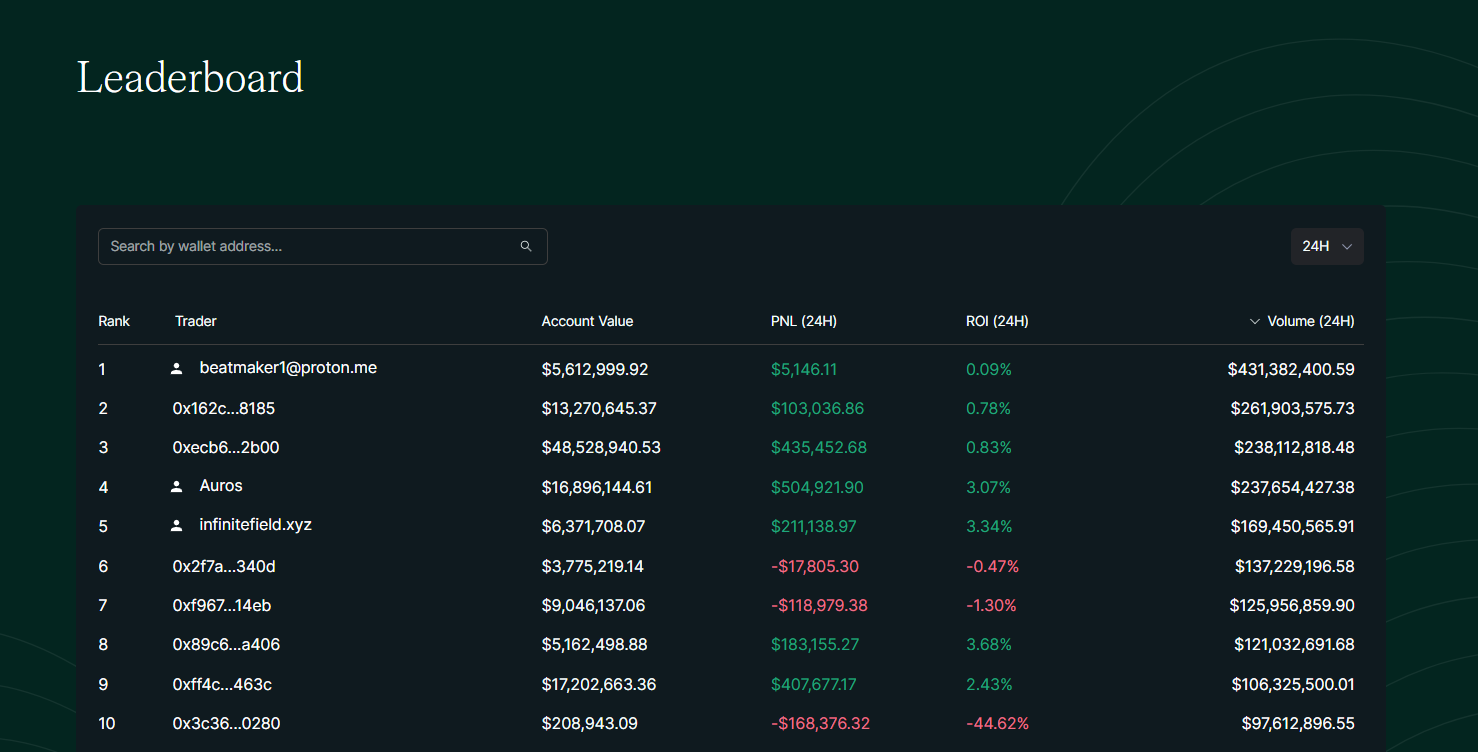
Task: Open trader 0x89c6...a406
Action: (x=226, y=645)
